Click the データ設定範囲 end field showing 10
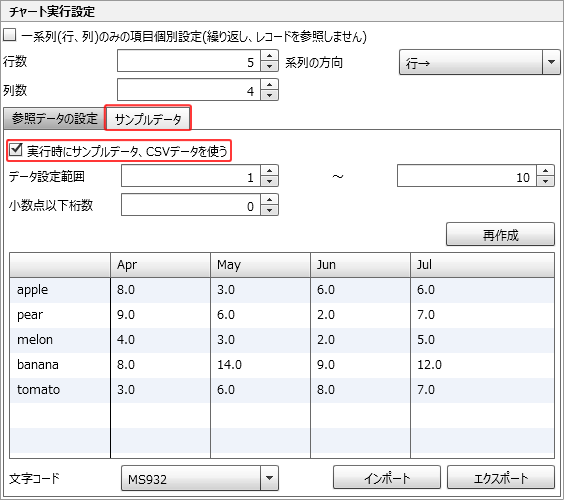This screenshot has width=564, height=500. [467, 176]
